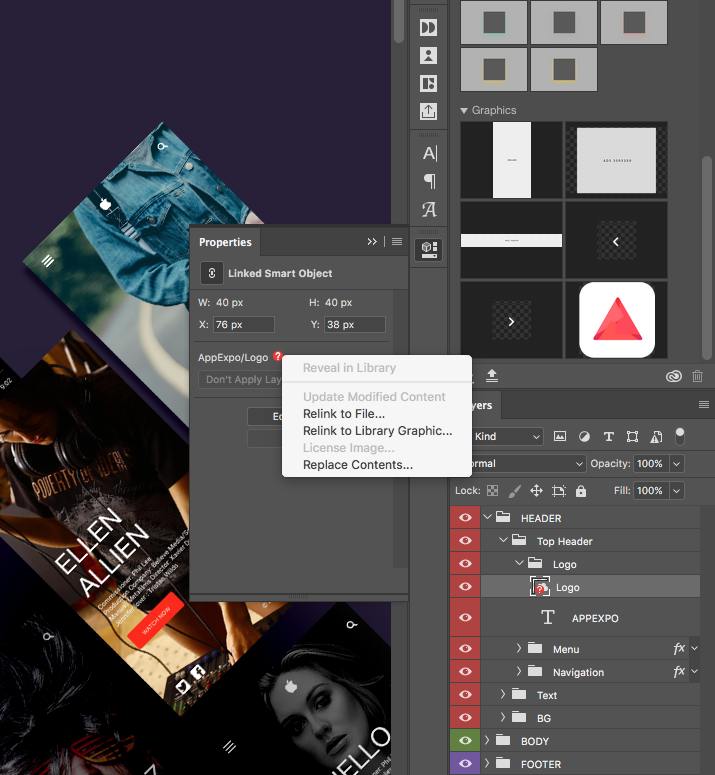Expand the Navigation group
Image resolution: width=715 pixels, height=775 pixels.
519,671
